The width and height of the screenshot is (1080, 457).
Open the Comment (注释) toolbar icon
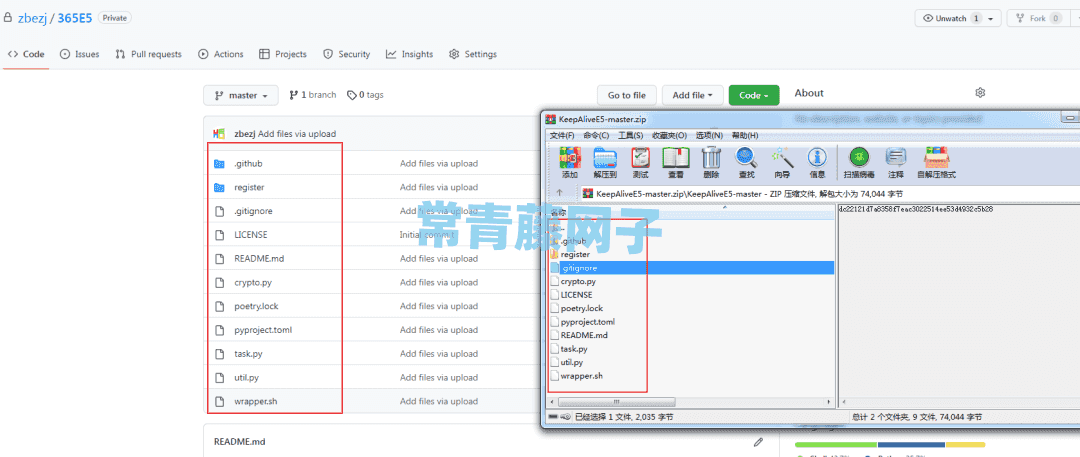point(895,159)
